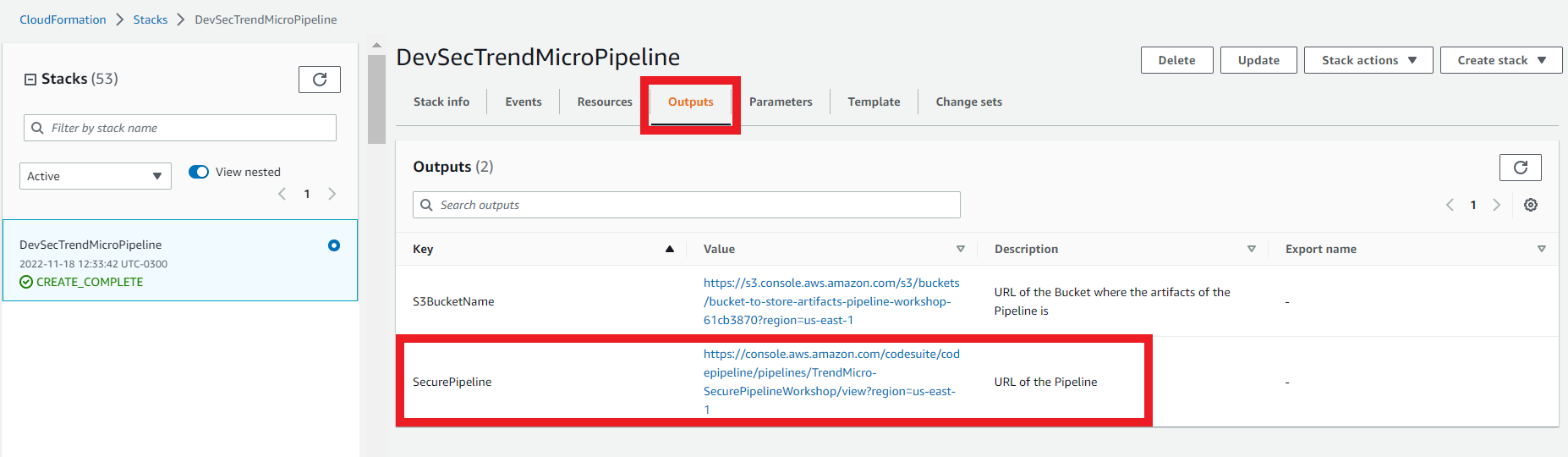1568x457 pixels.
Task: Go to previous page of outputs
Action: coord(1450,205)
